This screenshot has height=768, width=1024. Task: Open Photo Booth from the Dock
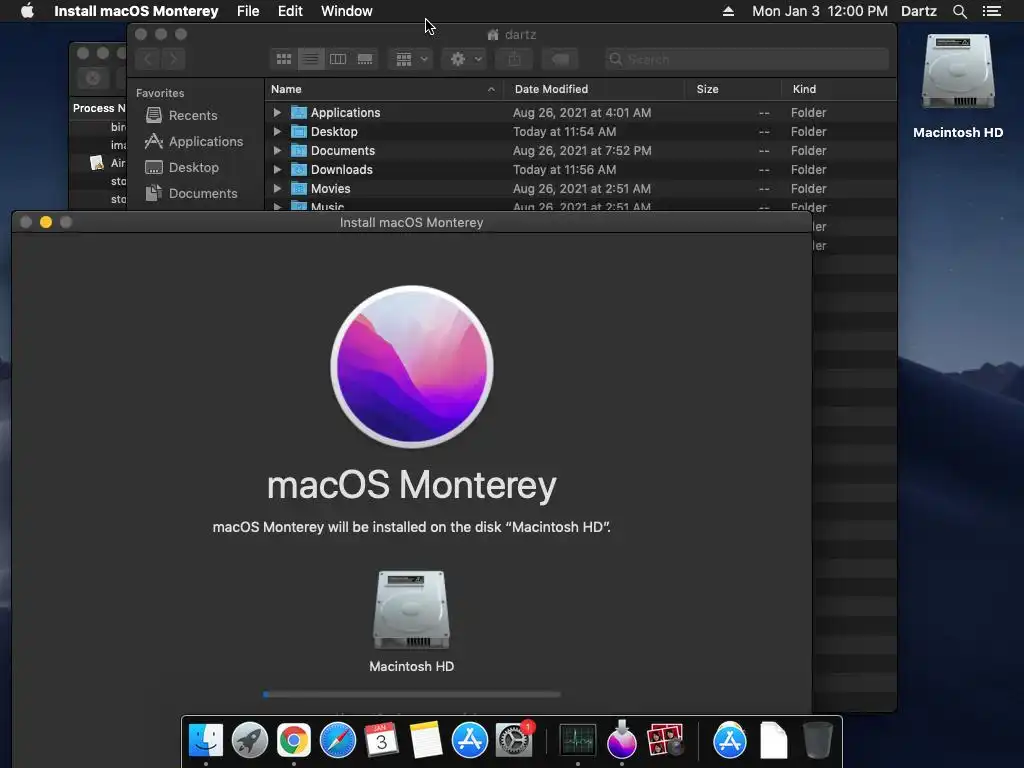pos(665,740)
